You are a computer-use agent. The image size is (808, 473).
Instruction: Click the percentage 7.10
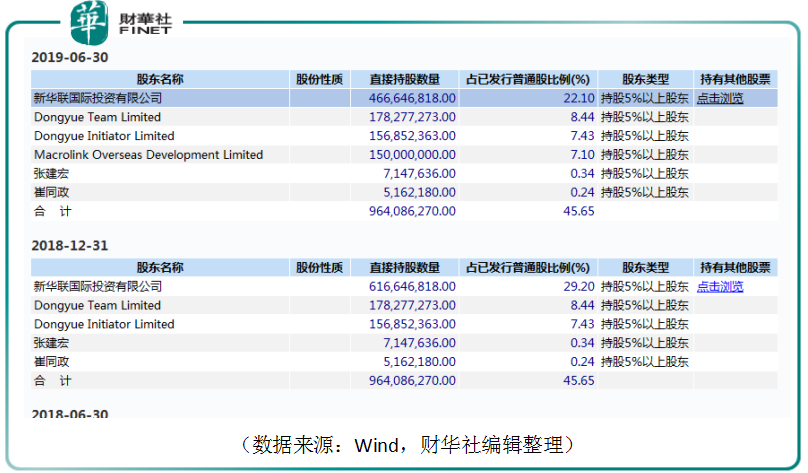point(582,155)
